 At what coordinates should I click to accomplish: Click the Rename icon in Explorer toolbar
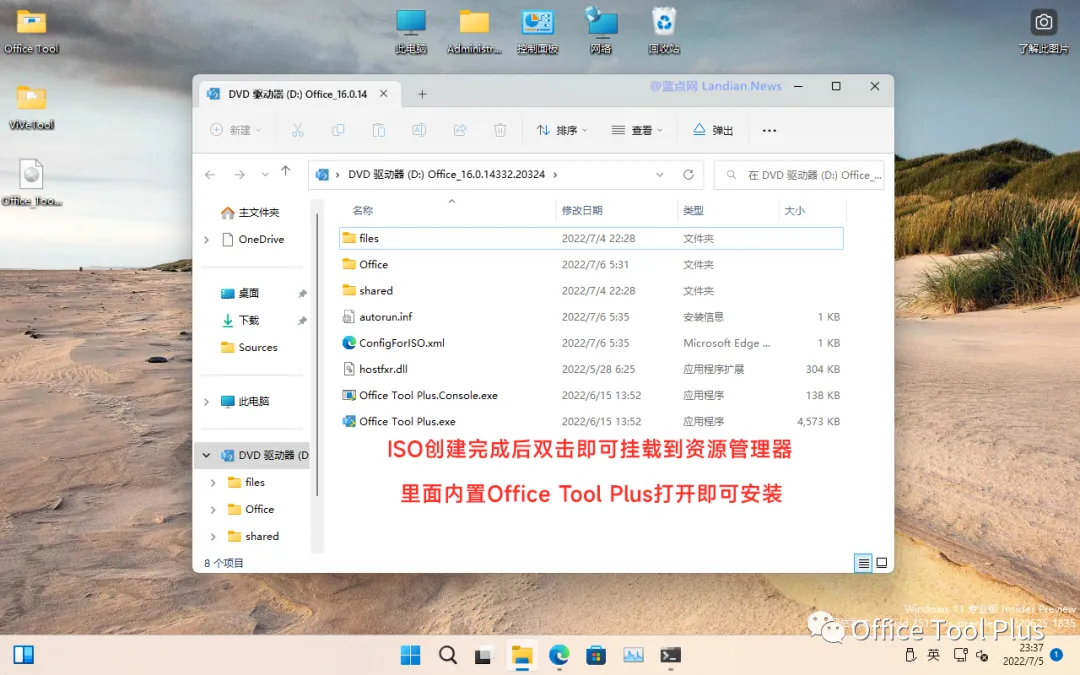[x=419, y=130]
